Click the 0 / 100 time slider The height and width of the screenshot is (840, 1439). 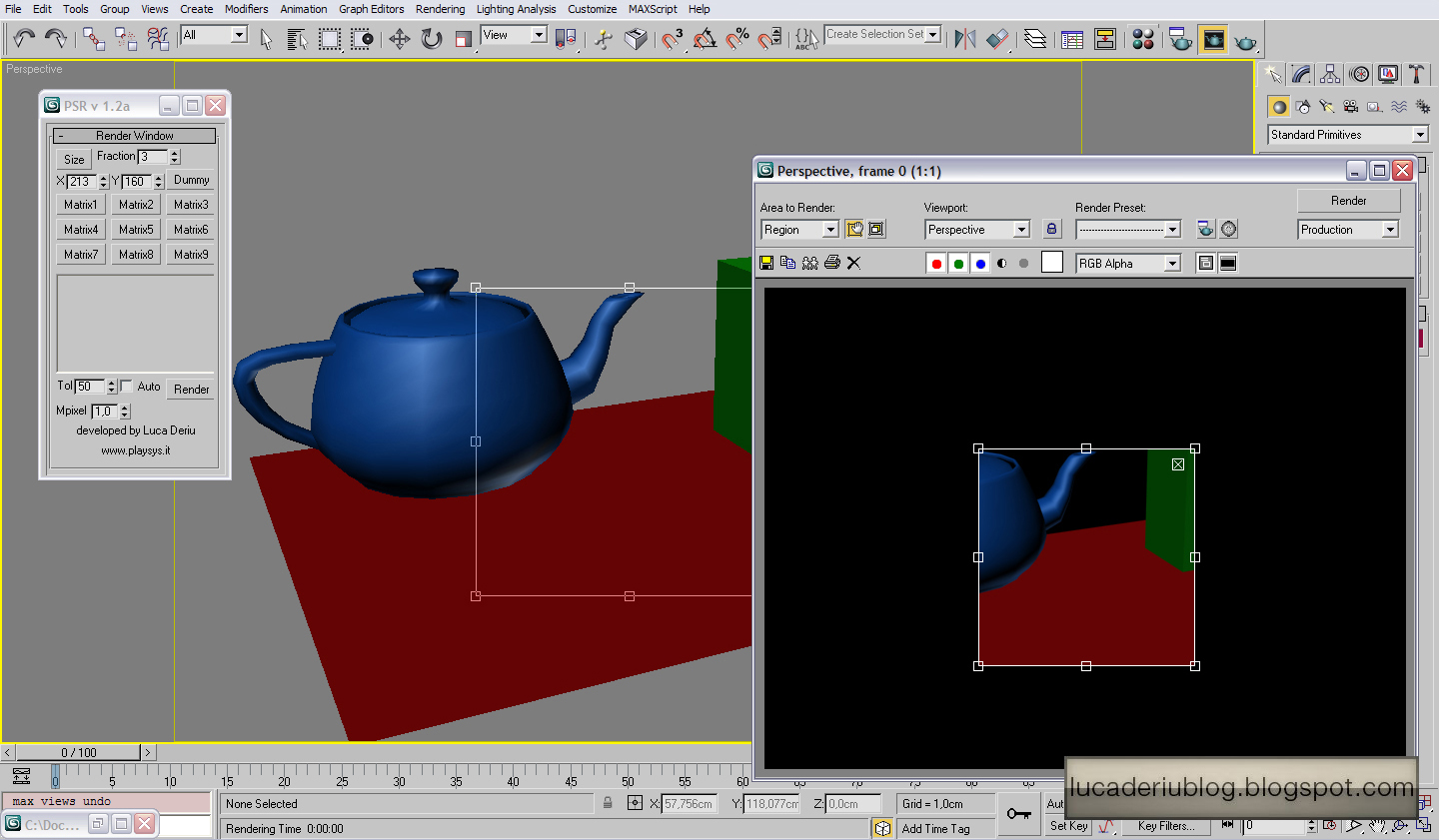(79, 752)
